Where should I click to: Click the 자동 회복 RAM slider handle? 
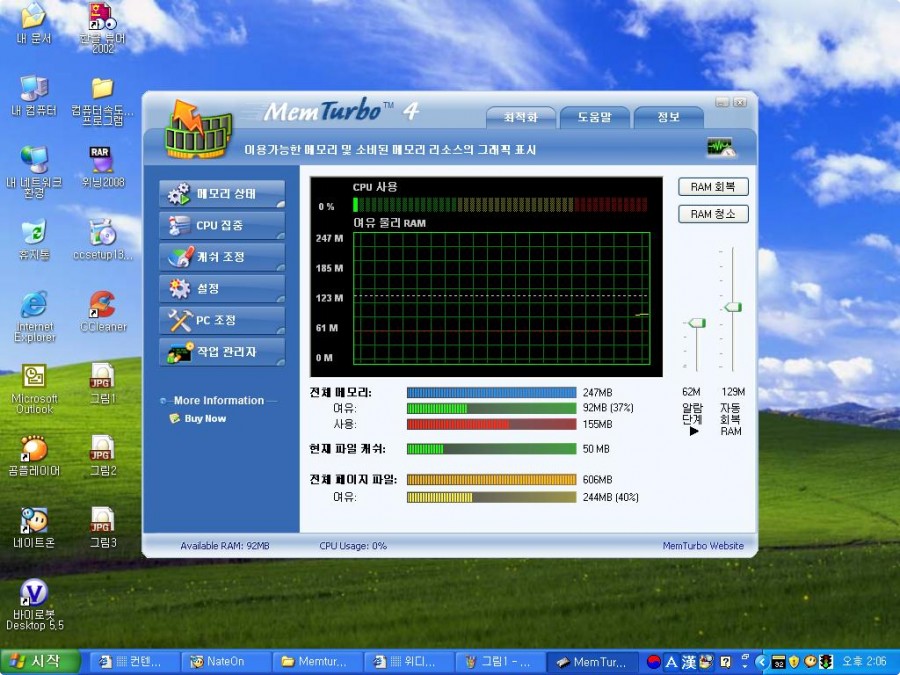tap(733, 307)
